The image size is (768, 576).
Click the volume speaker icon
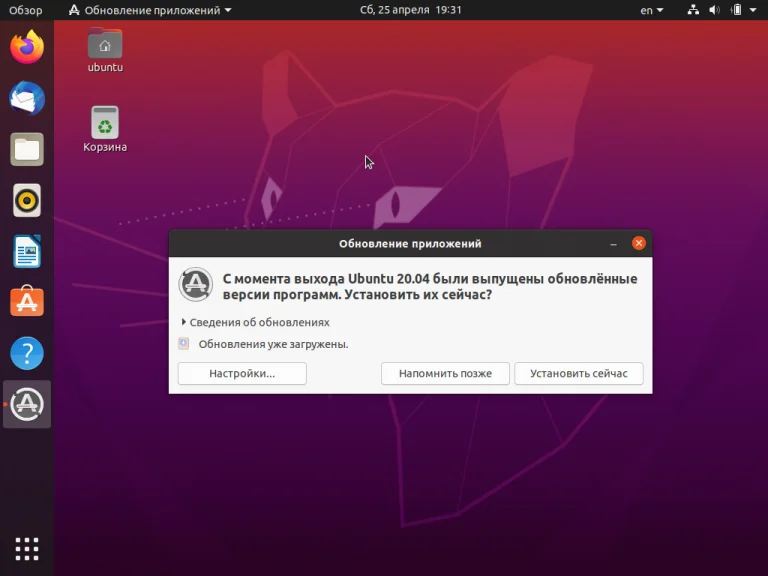[715, 10]
